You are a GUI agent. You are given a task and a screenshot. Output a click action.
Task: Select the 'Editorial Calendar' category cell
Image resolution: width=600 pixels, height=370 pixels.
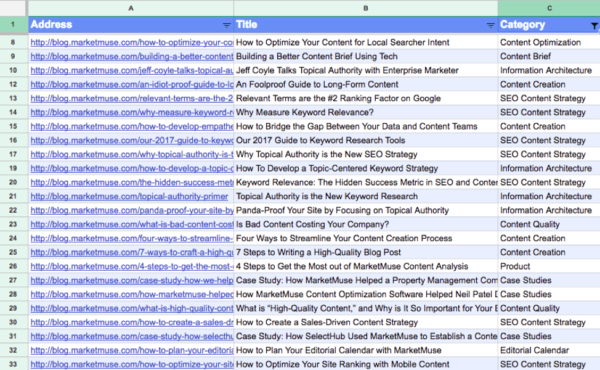click(x=549, y=350)
